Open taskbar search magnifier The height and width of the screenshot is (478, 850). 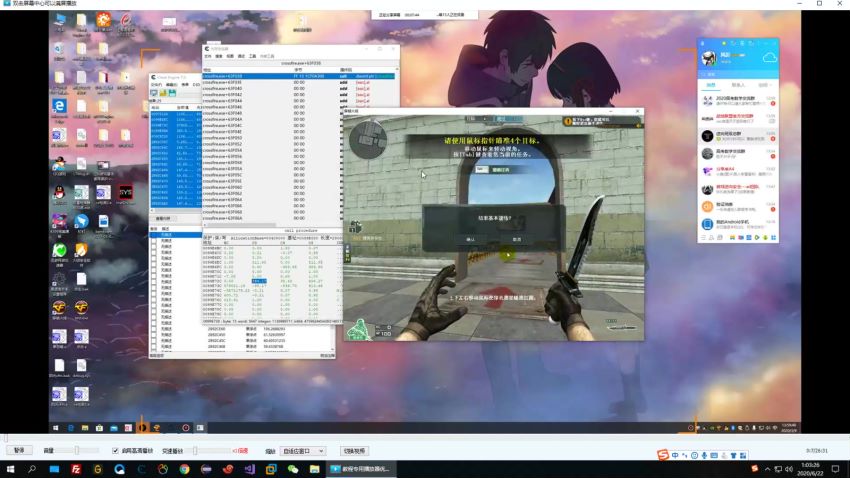(31, 469)
